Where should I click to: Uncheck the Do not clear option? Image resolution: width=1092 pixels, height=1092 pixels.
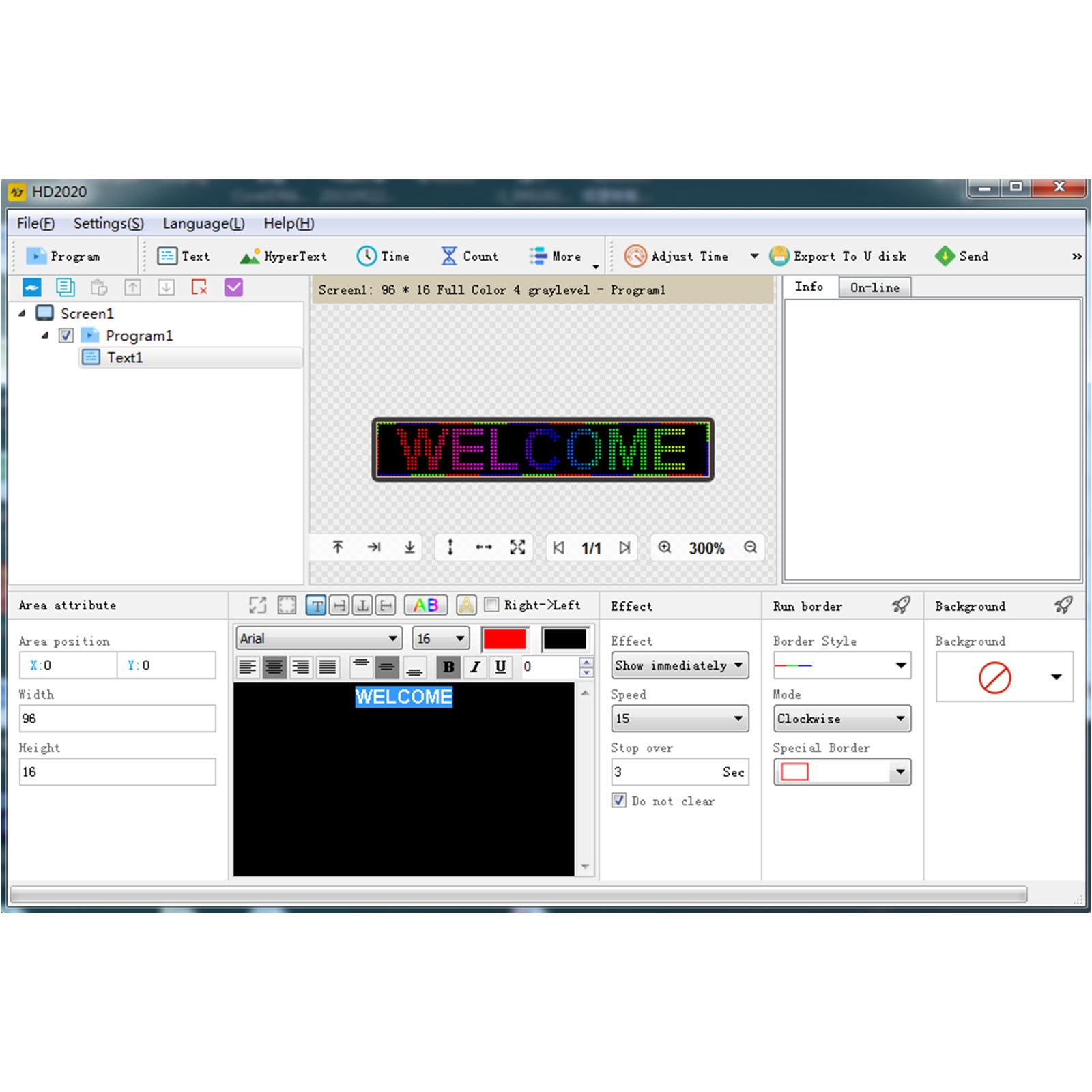tap(619, 801)
